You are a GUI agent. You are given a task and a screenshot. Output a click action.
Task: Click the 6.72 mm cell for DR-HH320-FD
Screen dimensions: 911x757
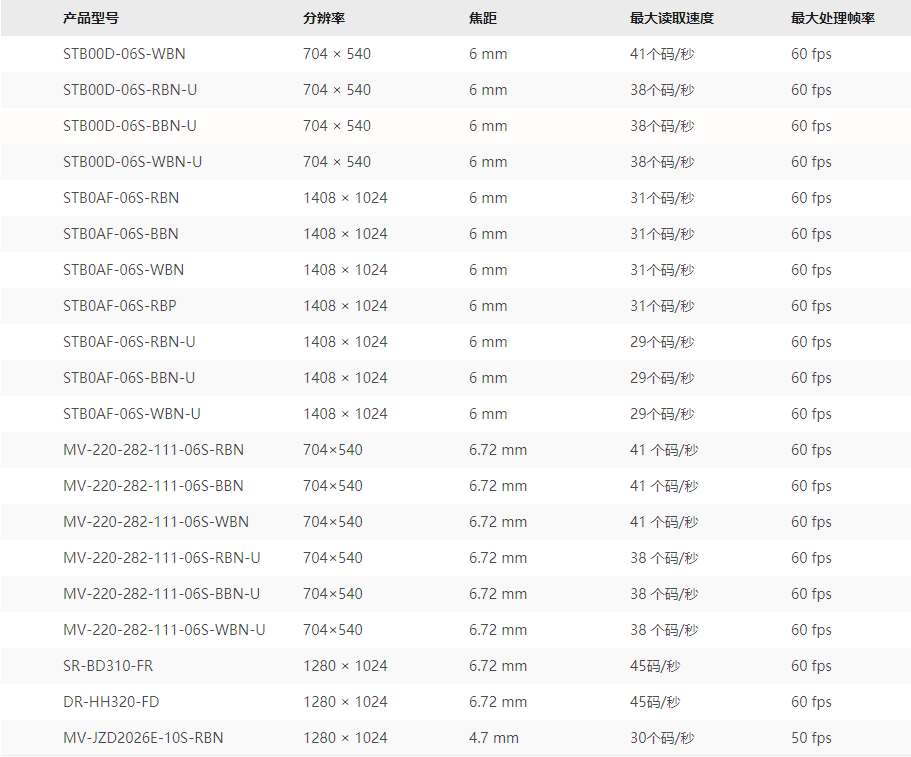pyautogui.click(x=498, y=702)
